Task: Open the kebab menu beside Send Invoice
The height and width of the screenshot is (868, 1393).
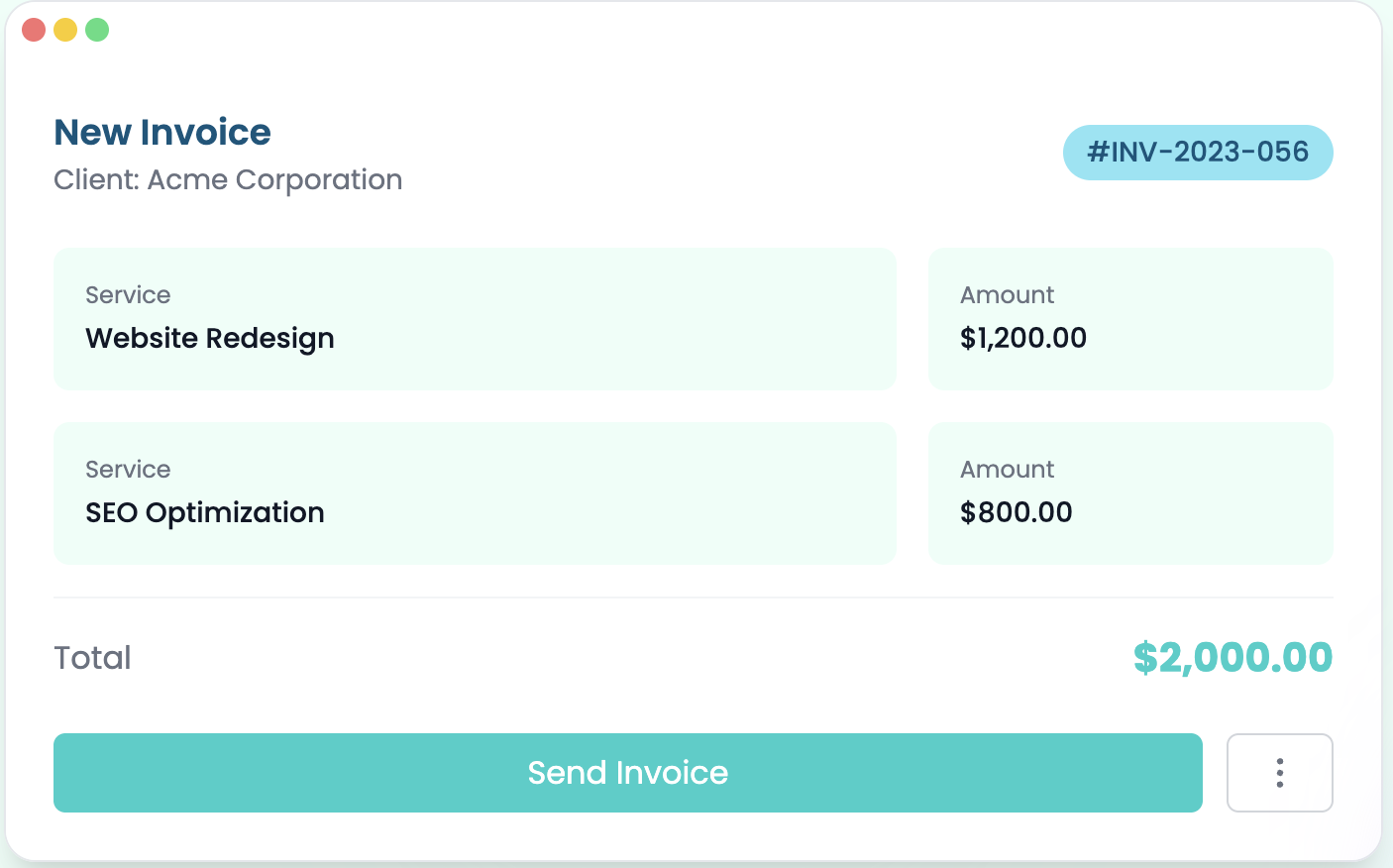Action: coord(1280,773)
